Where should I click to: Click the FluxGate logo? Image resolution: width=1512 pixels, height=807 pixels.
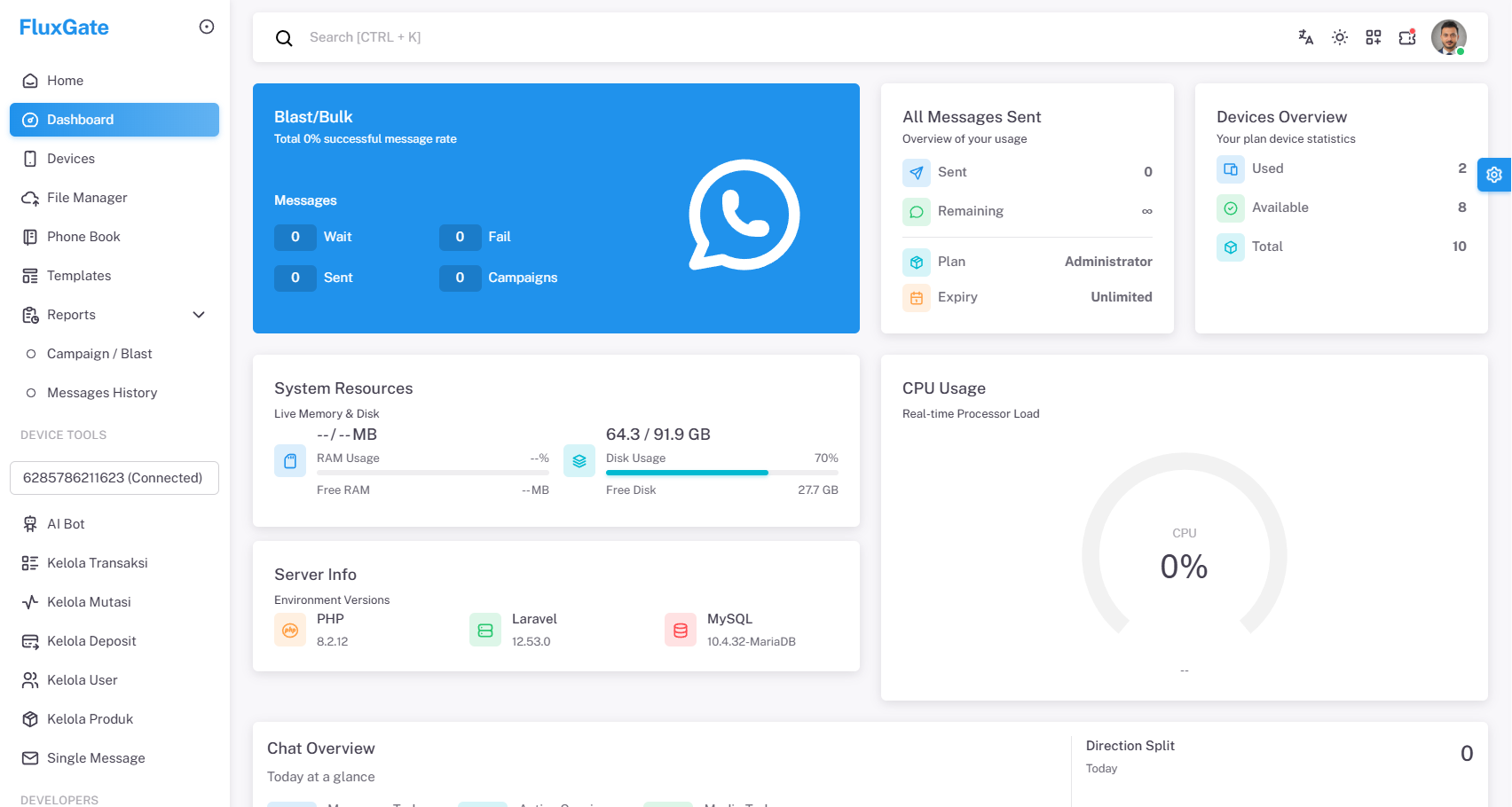point(64,27)
